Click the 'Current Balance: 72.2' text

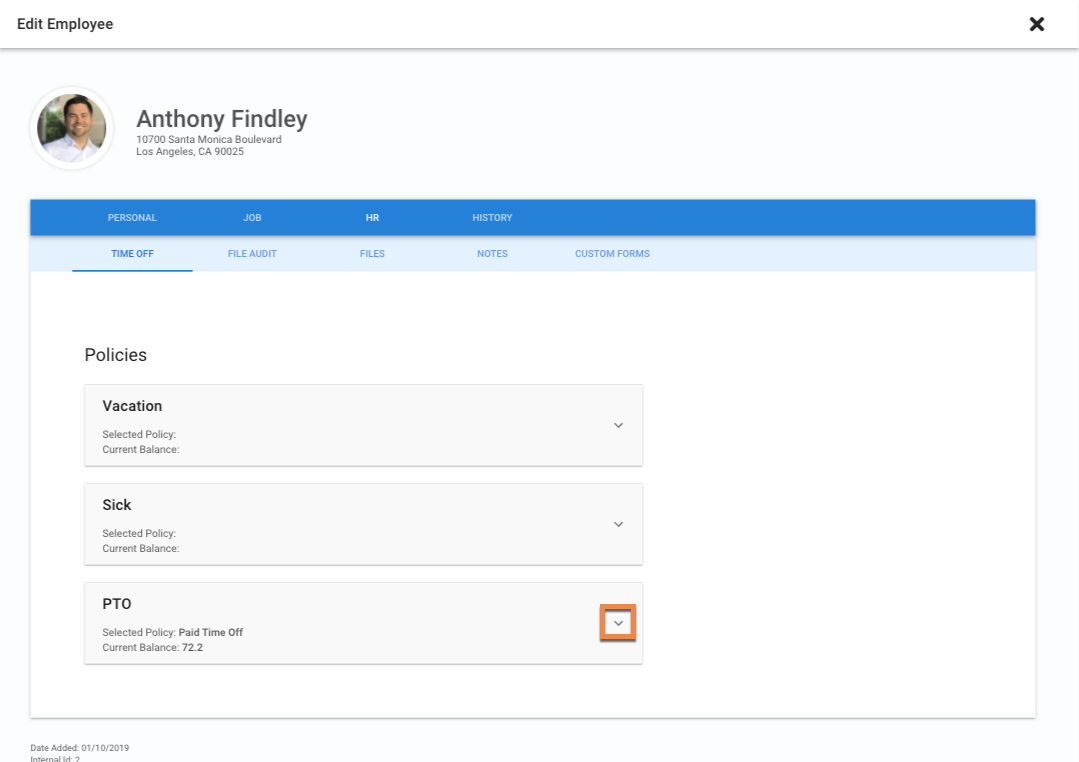(153, 648)
